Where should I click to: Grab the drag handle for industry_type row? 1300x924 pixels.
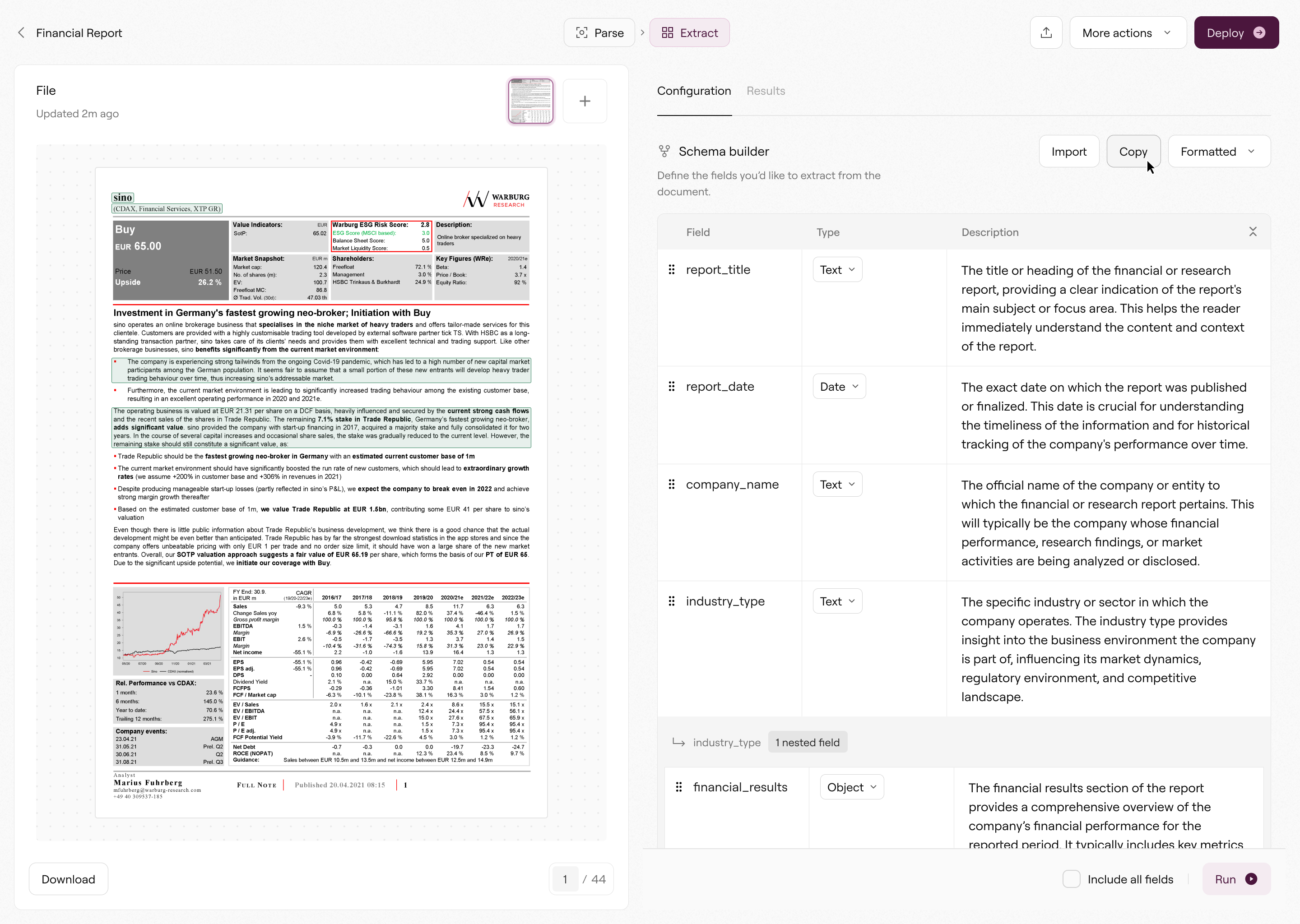coord(672,601)
